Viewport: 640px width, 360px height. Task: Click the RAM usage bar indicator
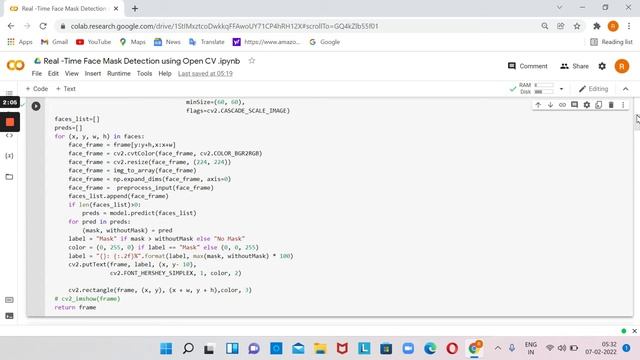pyautogui.click(x=544, y=85)
